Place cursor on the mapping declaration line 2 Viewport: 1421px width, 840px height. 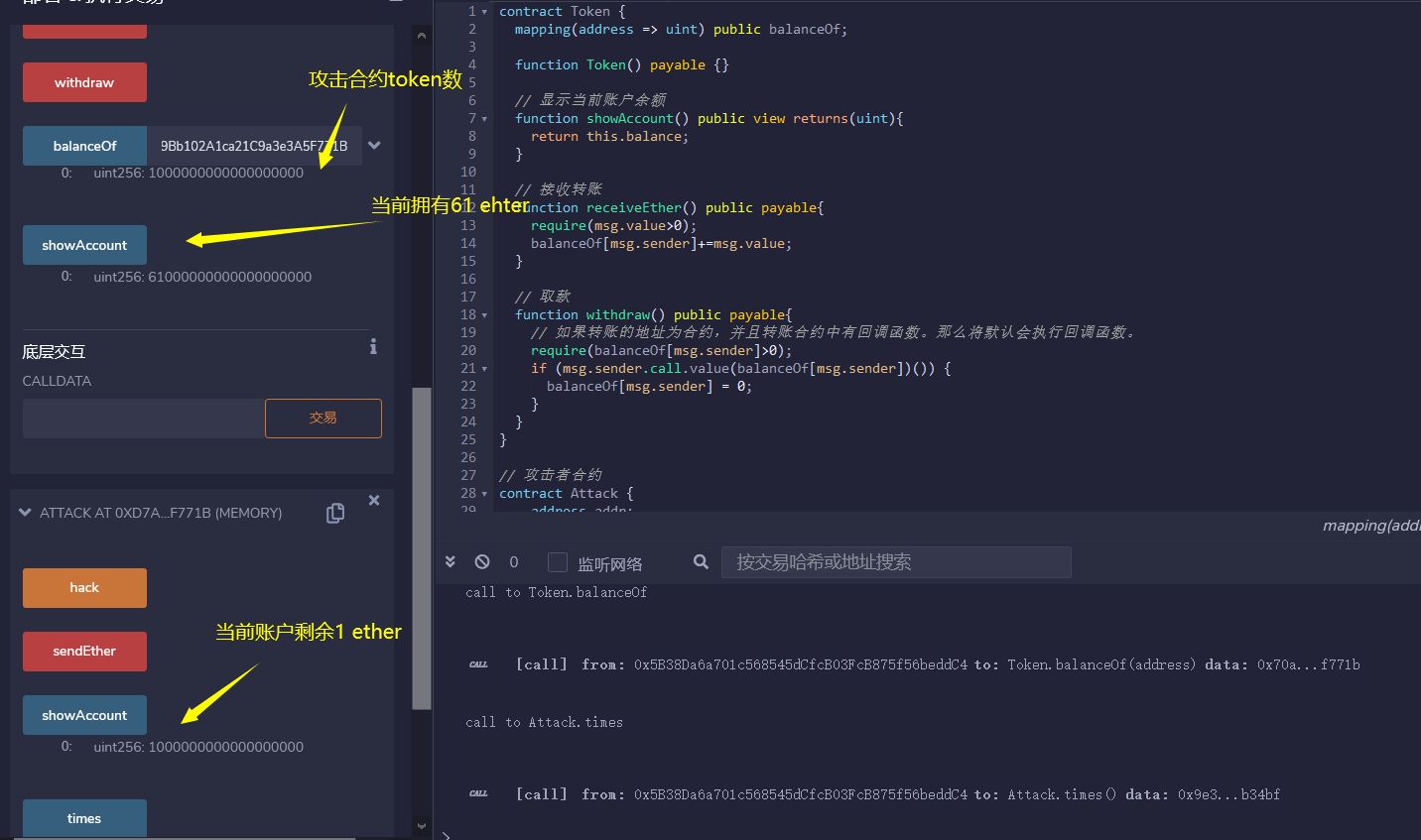click(681, 30)
